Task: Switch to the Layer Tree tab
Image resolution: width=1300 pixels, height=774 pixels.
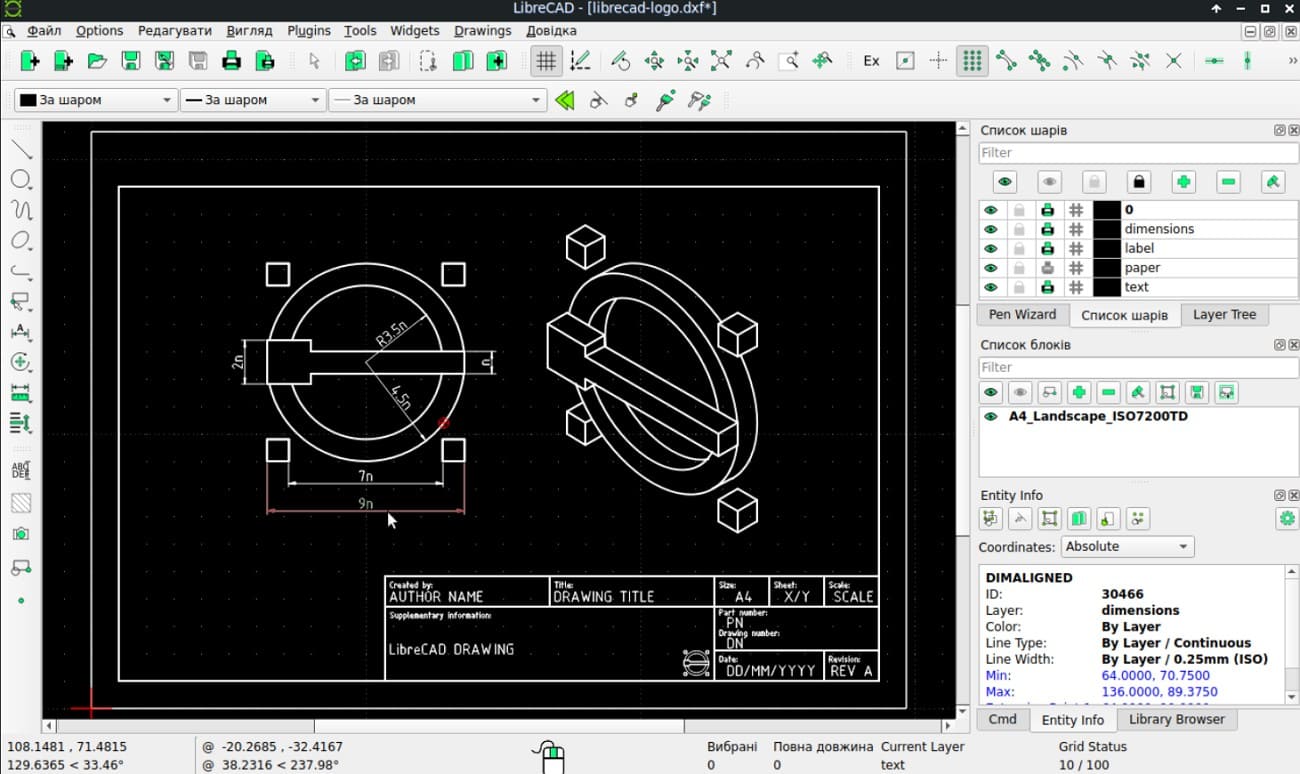Action: (1224, 314)
